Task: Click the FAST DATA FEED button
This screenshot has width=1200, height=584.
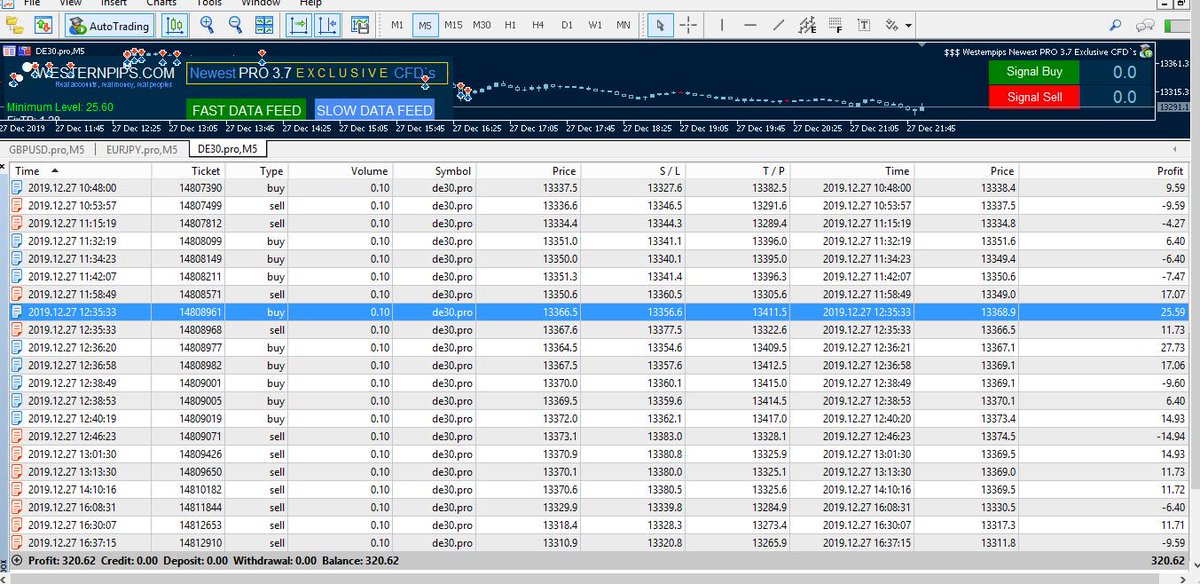Action: [246, 110]
